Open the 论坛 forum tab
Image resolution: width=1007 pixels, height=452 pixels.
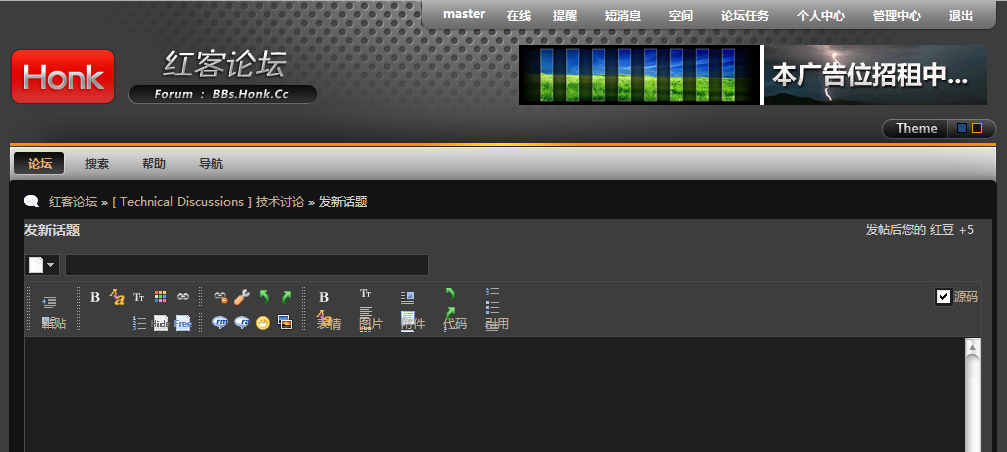coord(39,164)
